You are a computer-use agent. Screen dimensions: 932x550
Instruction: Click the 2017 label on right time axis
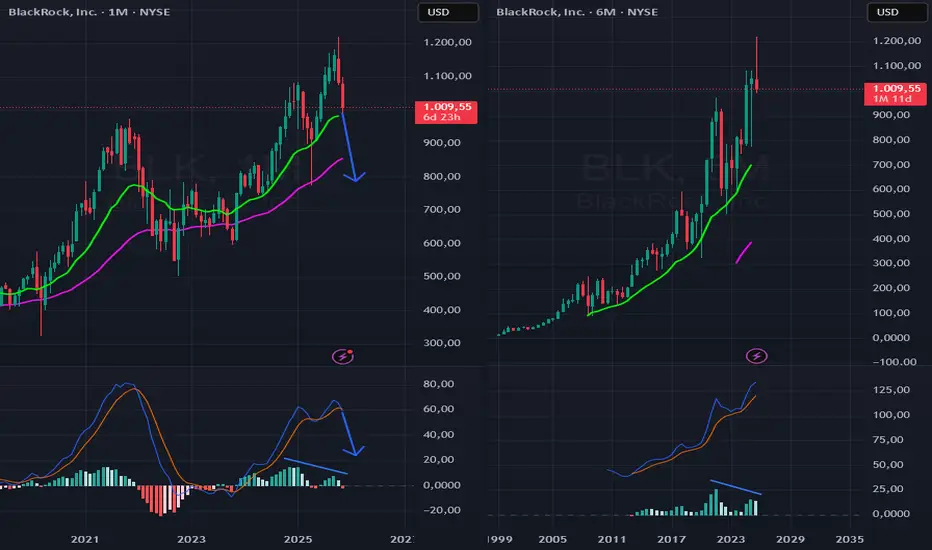pyautogui.click(x=672, y=539)
